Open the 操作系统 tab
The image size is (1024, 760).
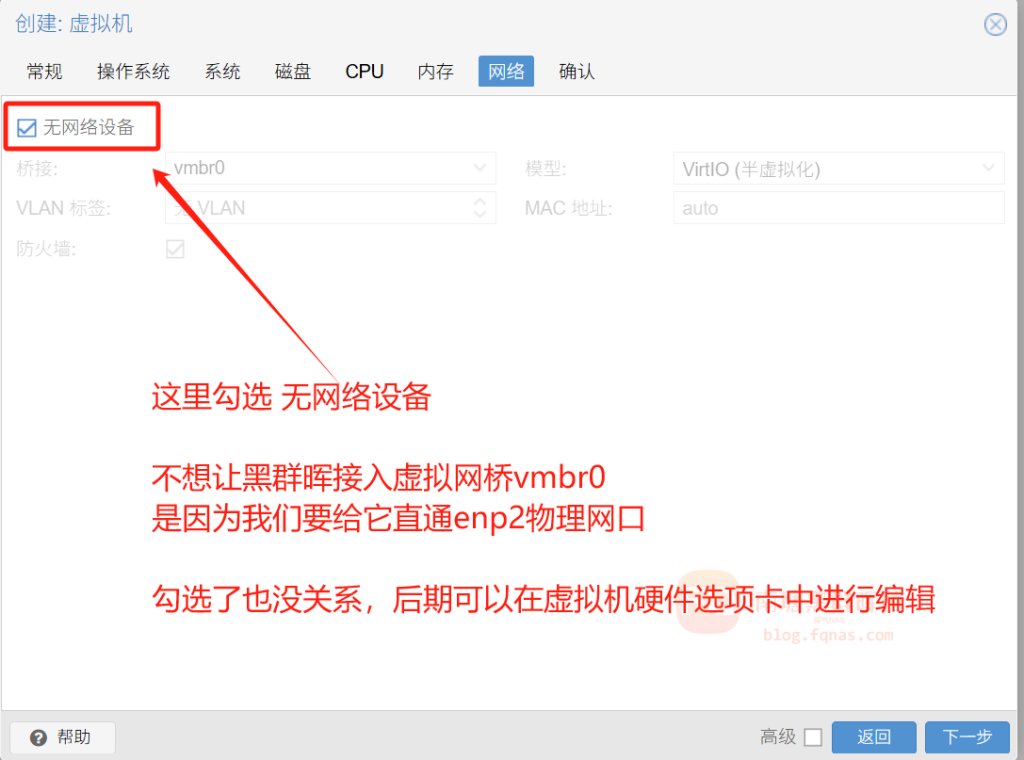[x=133, y=72]
